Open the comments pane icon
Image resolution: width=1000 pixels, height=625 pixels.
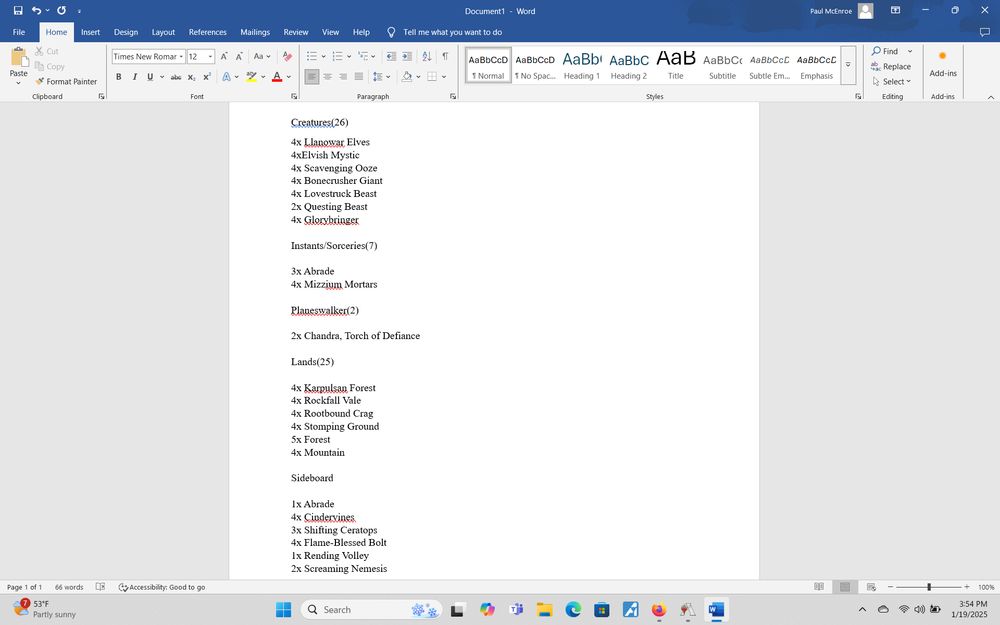coord(985,32)
